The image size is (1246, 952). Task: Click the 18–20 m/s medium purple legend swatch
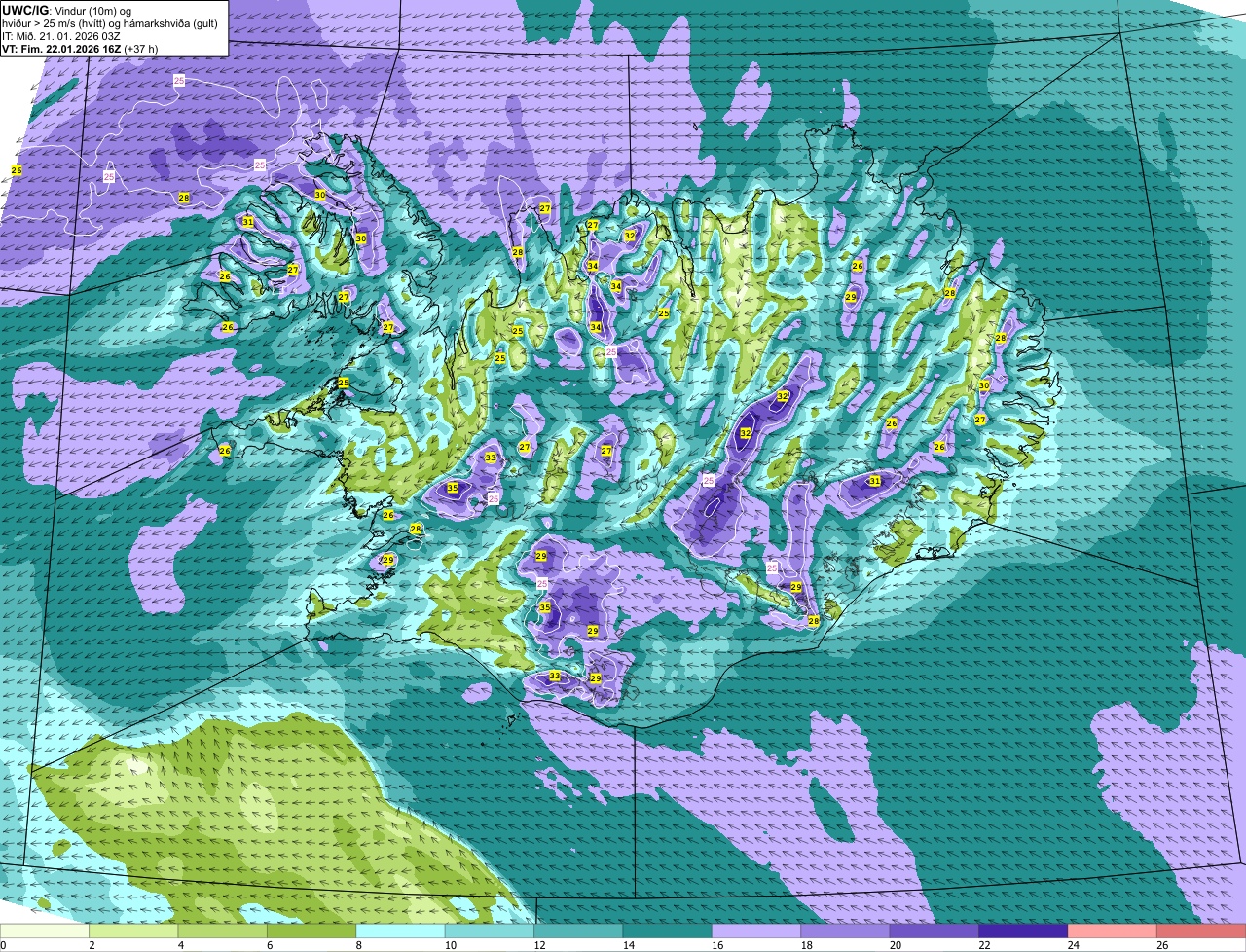tap(845, 932)
